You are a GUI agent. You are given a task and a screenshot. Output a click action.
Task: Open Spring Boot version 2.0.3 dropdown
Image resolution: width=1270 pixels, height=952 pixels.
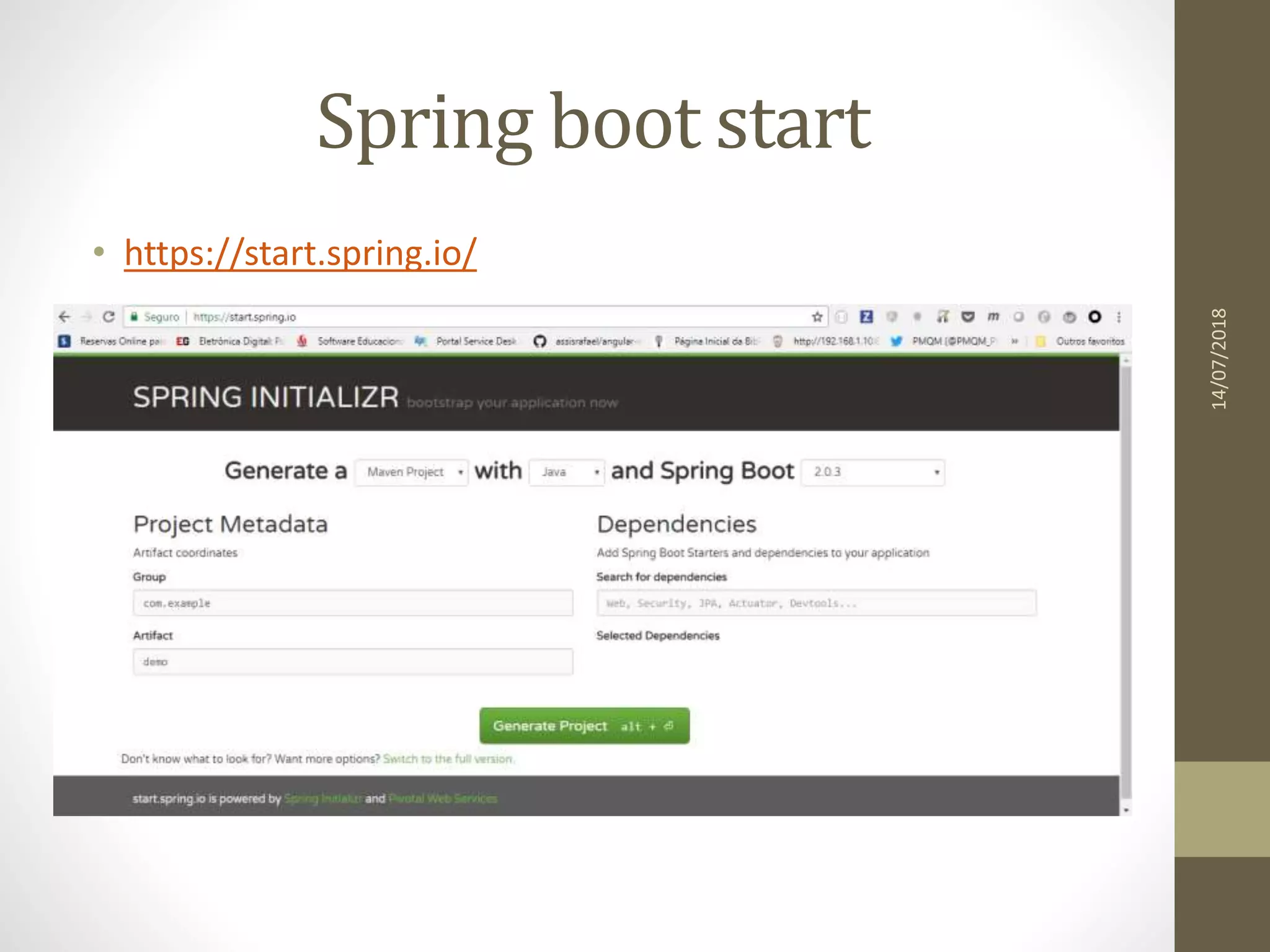(873, 472)
